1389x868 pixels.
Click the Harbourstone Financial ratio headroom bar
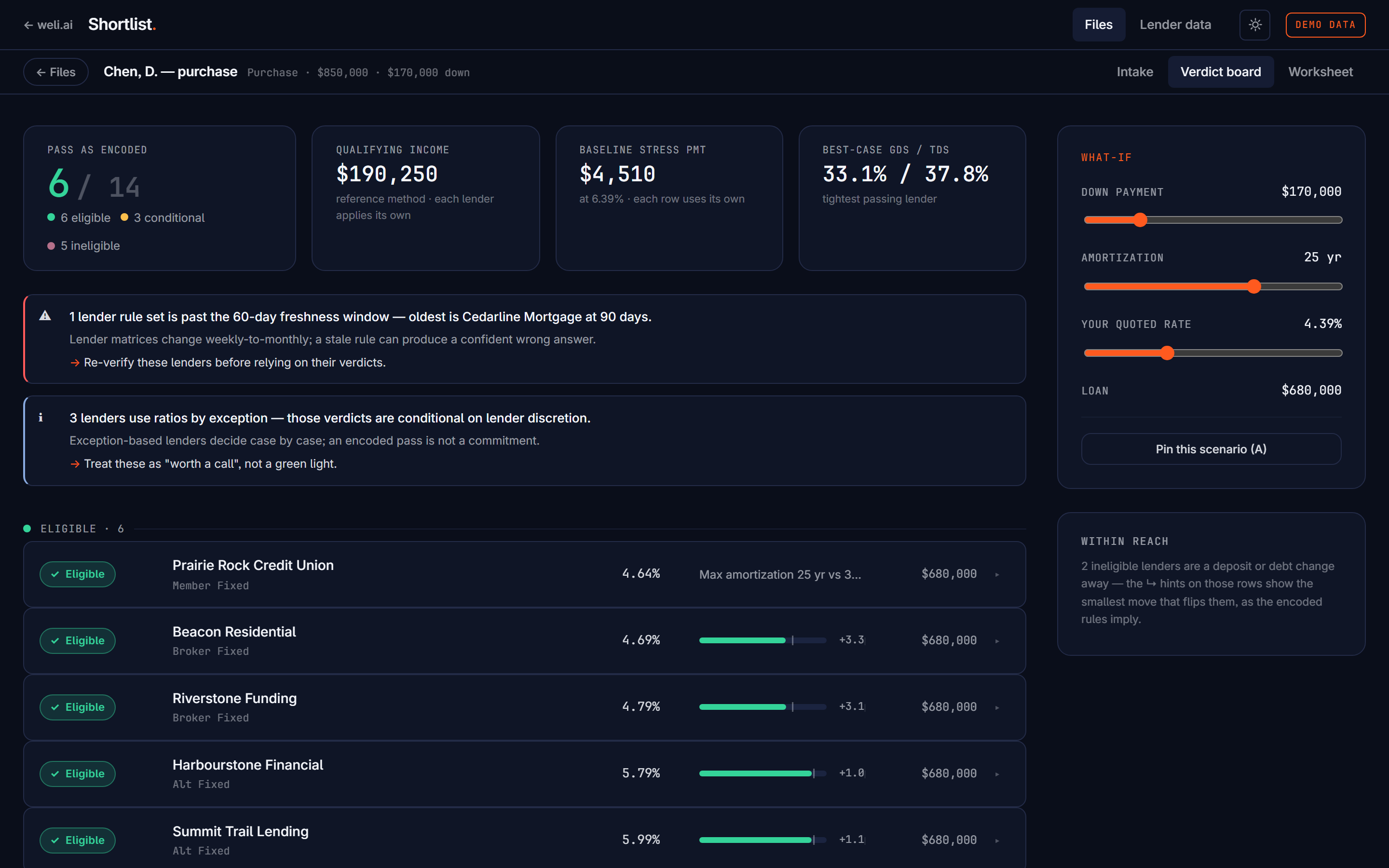pos(762,773)
